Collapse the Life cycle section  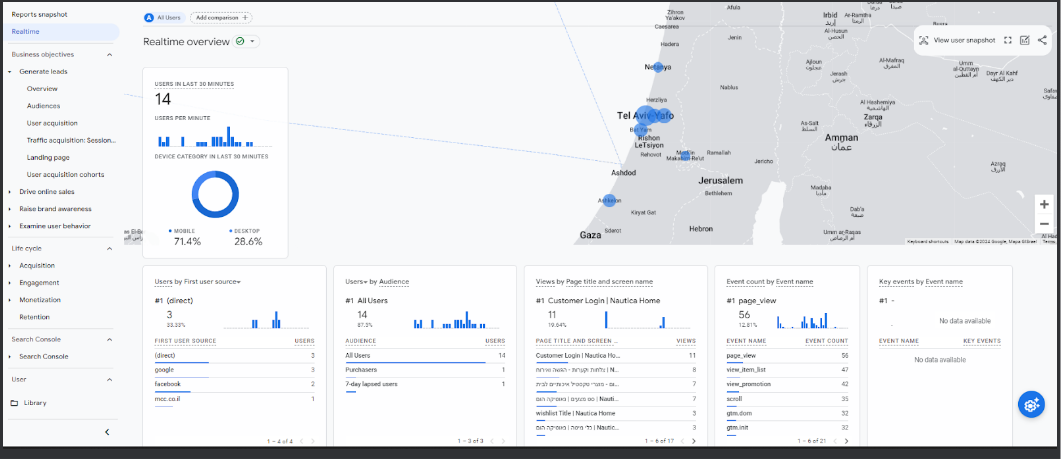[x=109, y=249]
